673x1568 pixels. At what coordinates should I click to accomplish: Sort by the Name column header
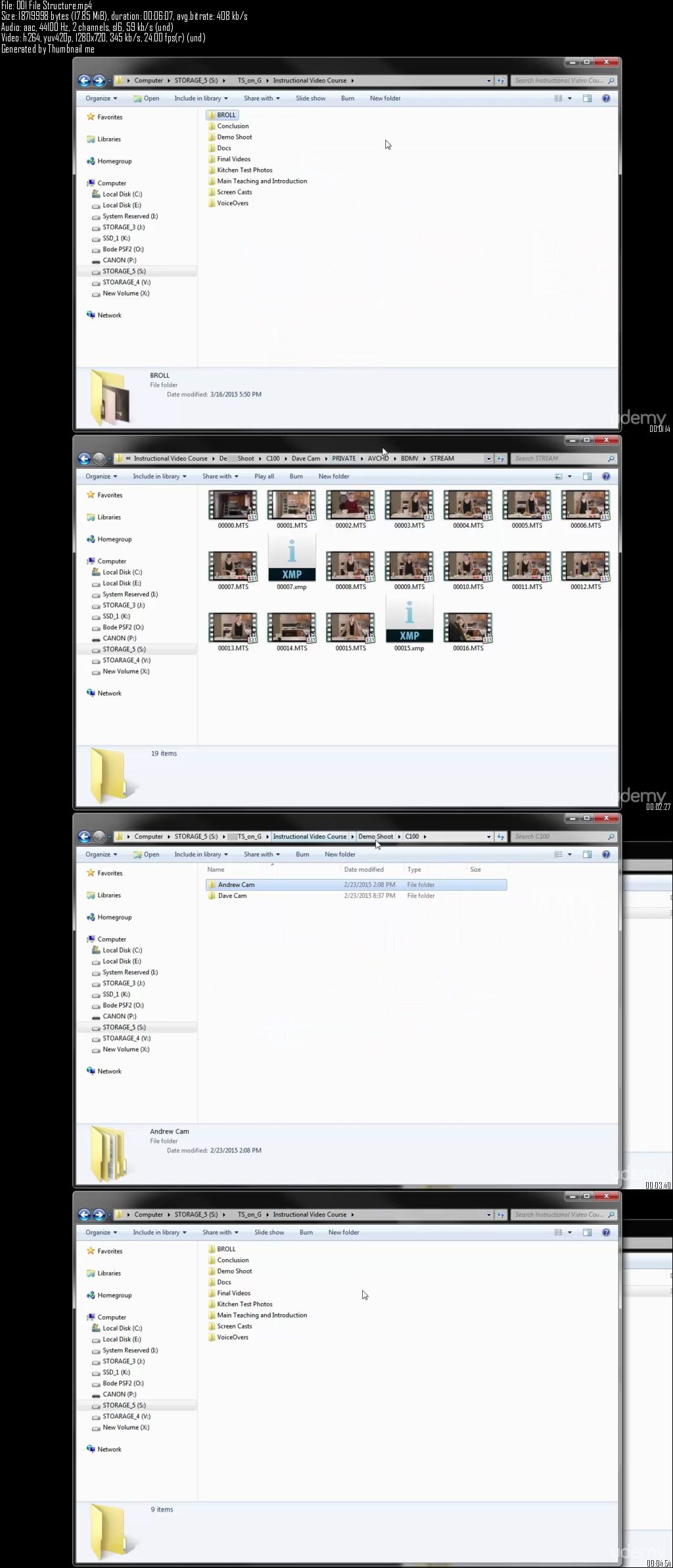(x=216, y=869)
